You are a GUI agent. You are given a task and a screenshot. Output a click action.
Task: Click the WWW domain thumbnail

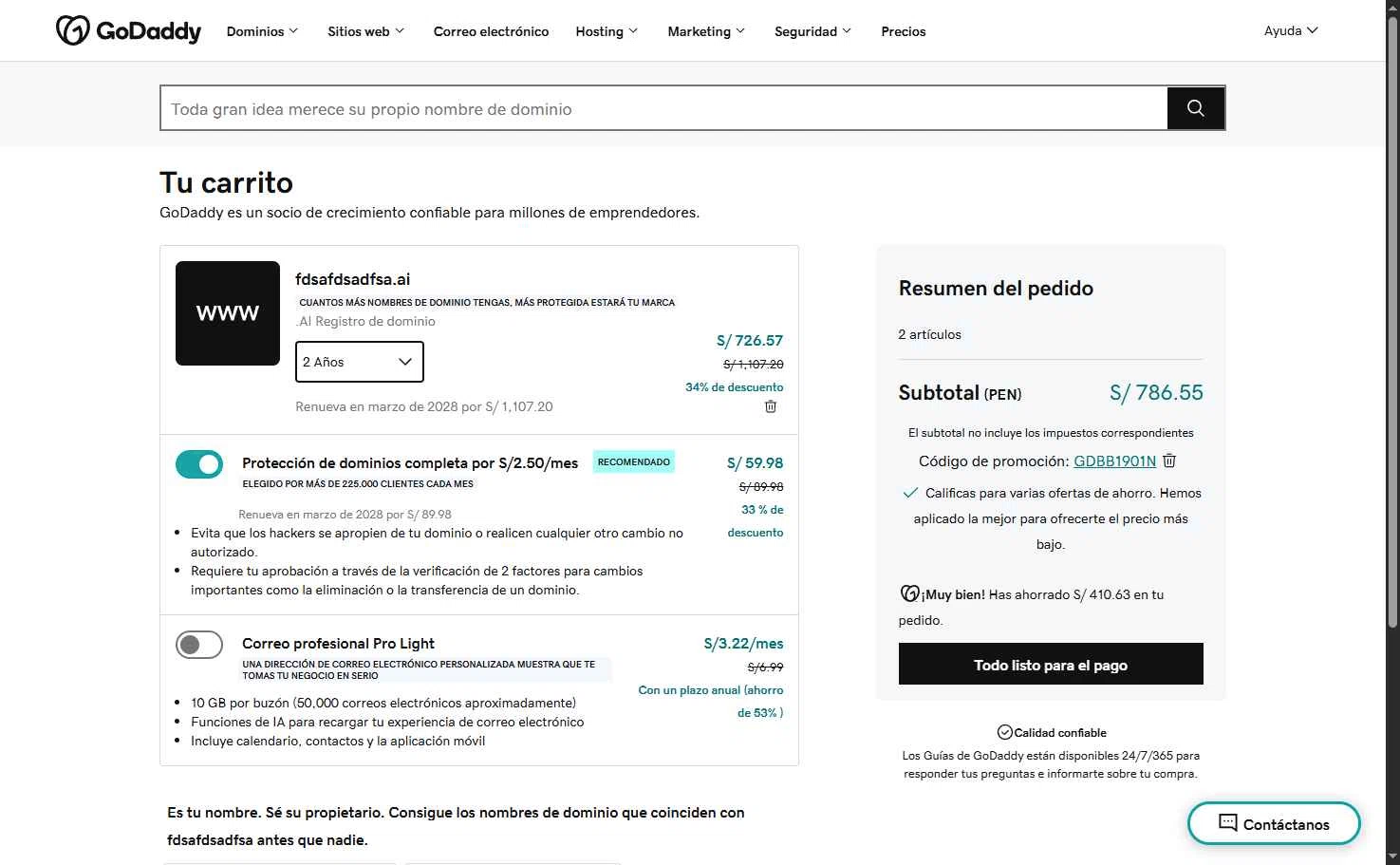tap(228, 313)
